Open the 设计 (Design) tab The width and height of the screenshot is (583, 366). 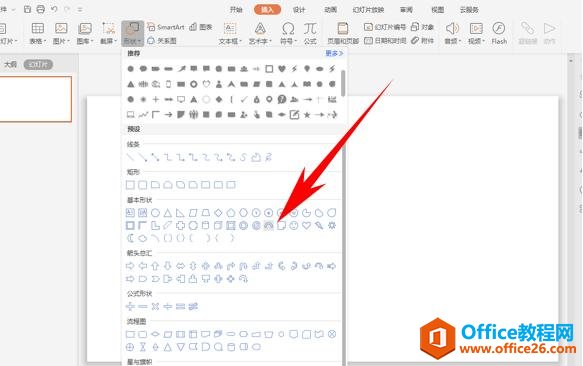click(299, 10)
